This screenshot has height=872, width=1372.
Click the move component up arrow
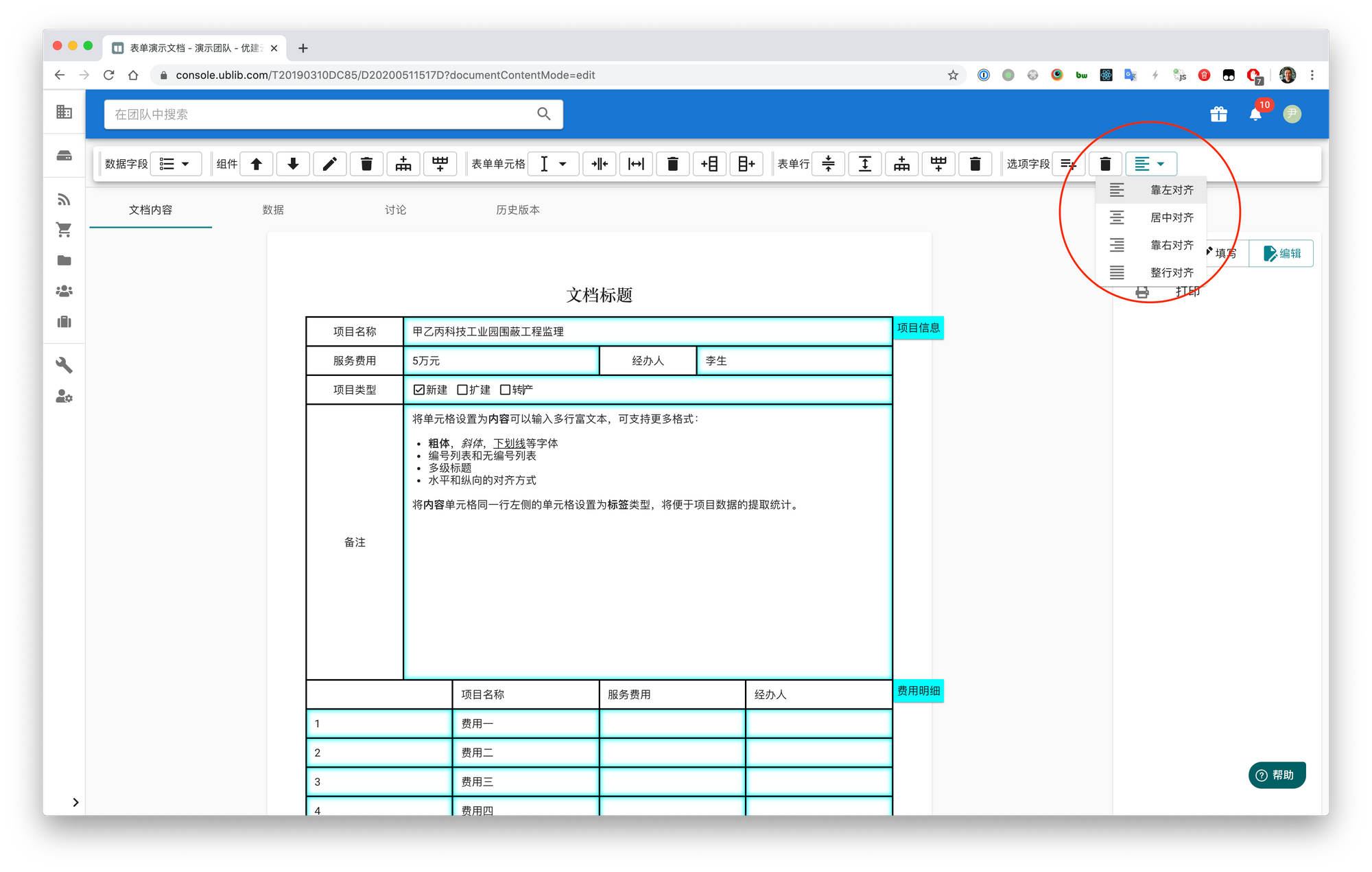click(x=257, y=164)
